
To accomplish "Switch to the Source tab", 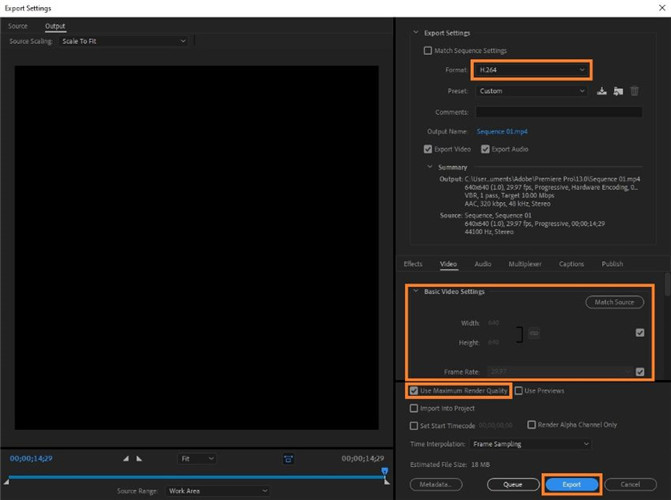I will 18,26.
